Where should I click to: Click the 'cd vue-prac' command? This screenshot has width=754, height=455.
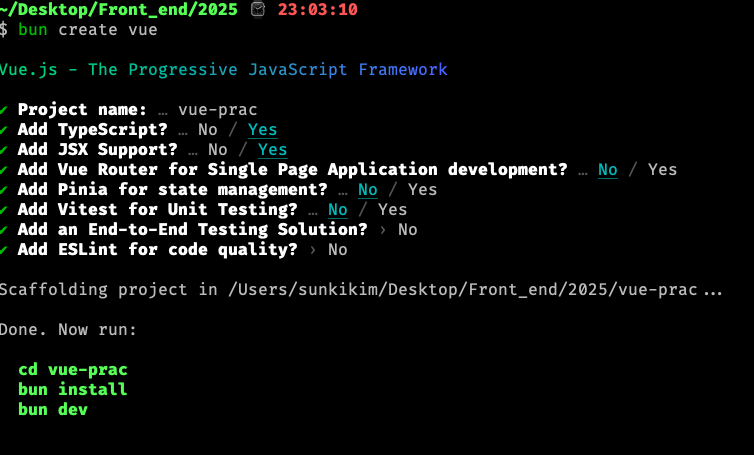click(x=73, y=369)
